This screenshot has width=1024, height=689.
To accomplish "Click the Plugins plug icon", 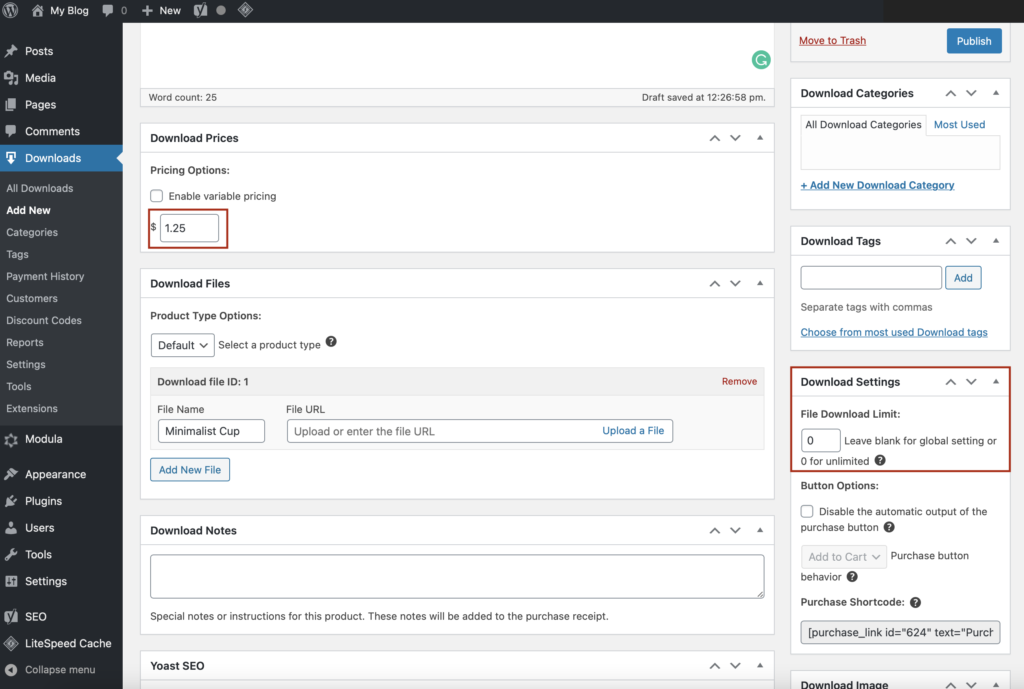I will click(11, 501).
